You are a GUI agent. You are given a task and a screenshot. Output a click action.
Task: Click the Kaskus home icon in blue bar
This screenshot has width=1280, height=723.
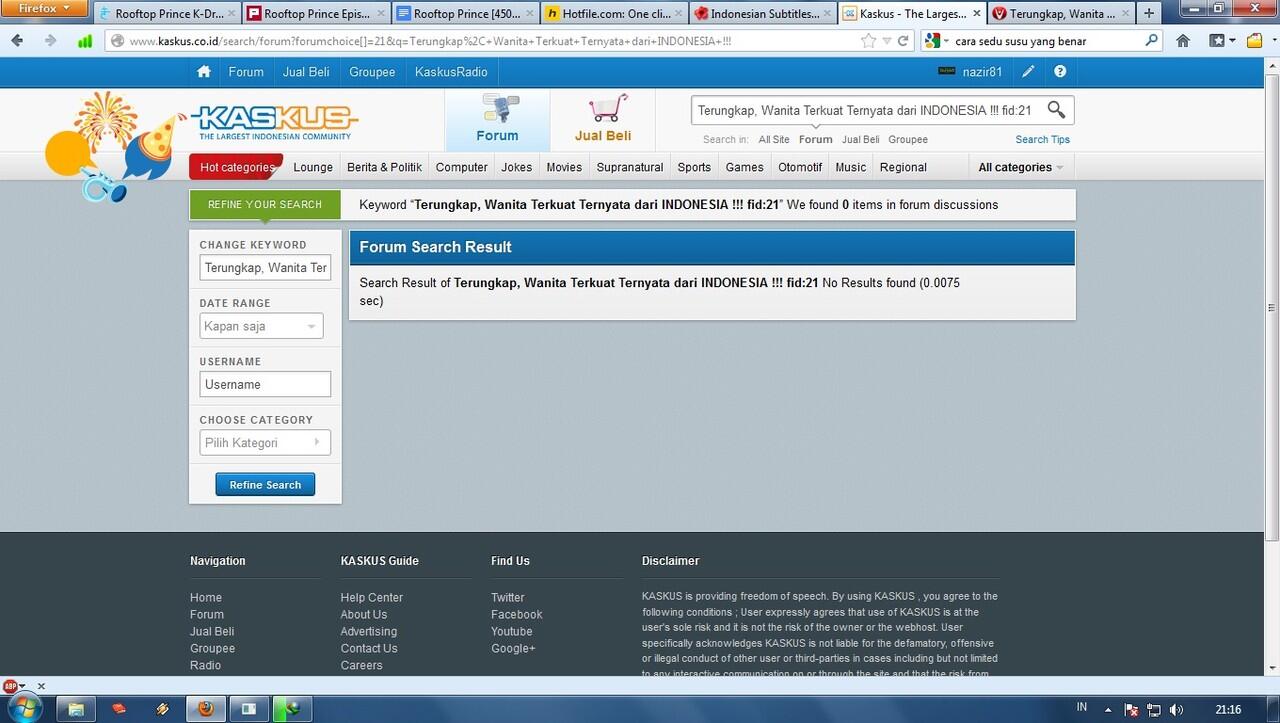pos(204,72)
